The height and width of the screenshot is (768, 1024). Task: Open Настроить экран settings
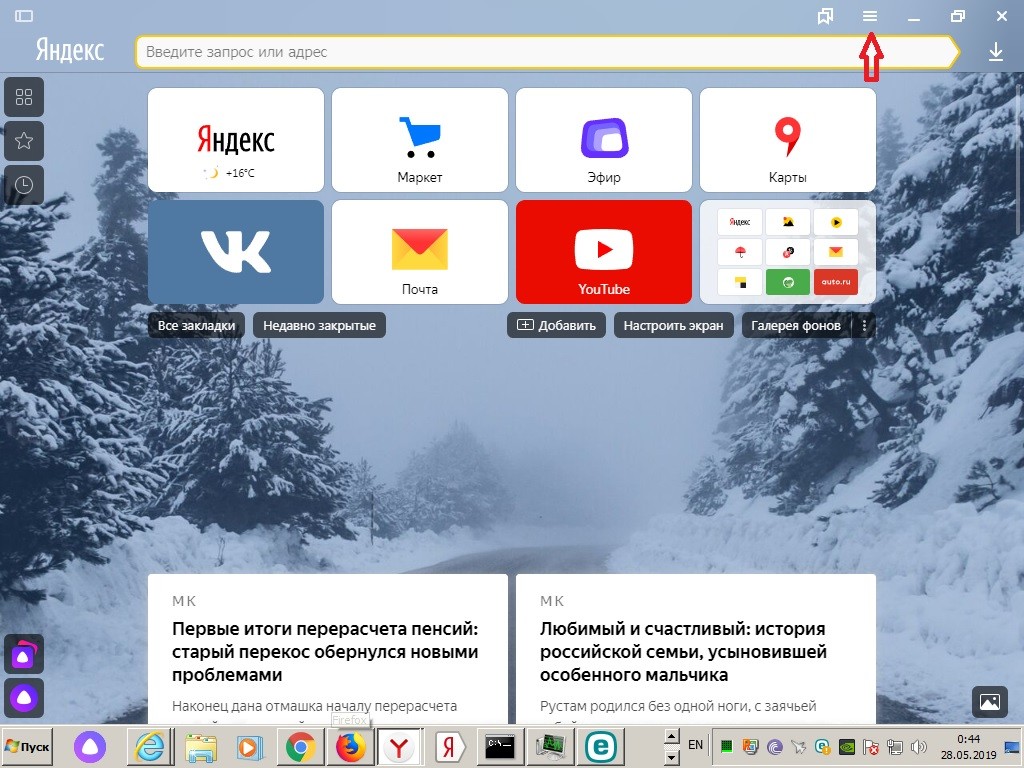click(x=673, y=325)
